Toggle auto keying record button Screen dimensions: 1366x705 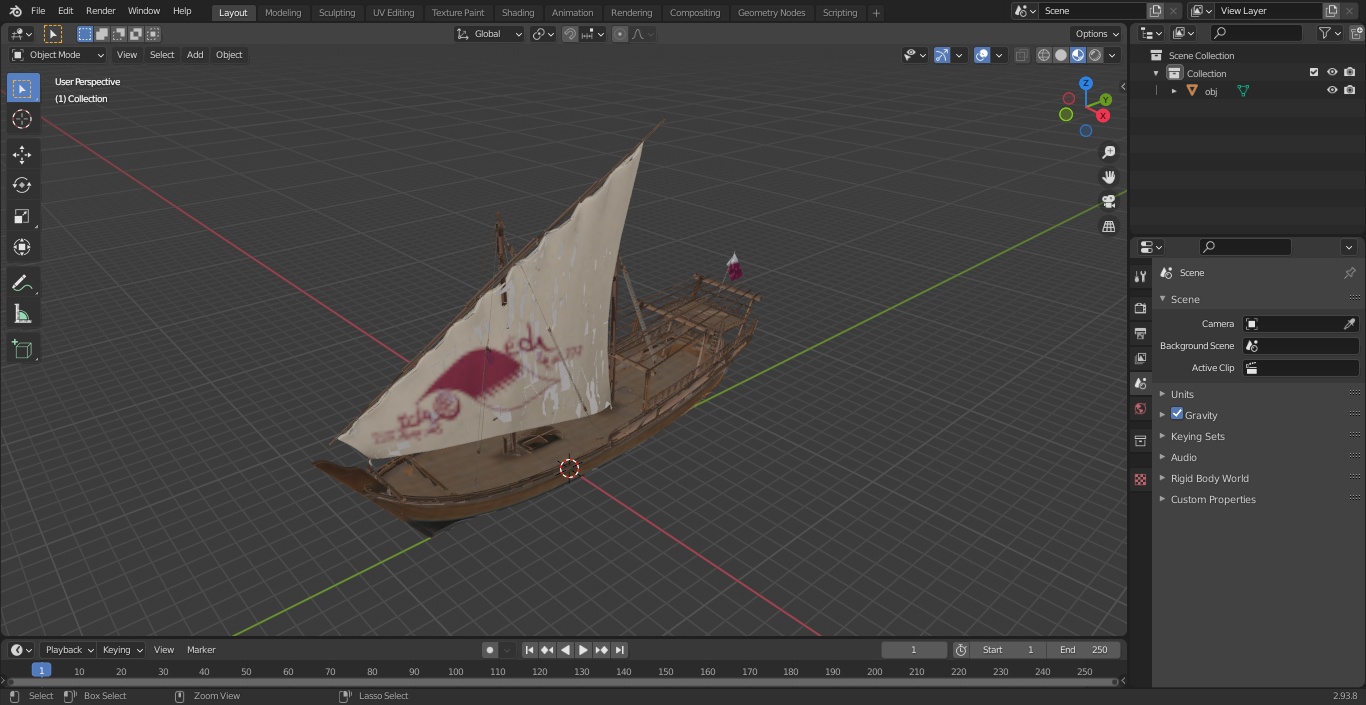point(490,650)
